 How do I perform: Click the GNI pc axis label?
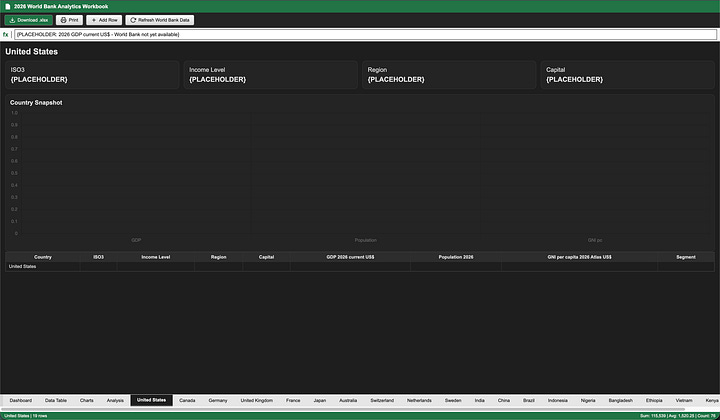click(x=595, y=240)
